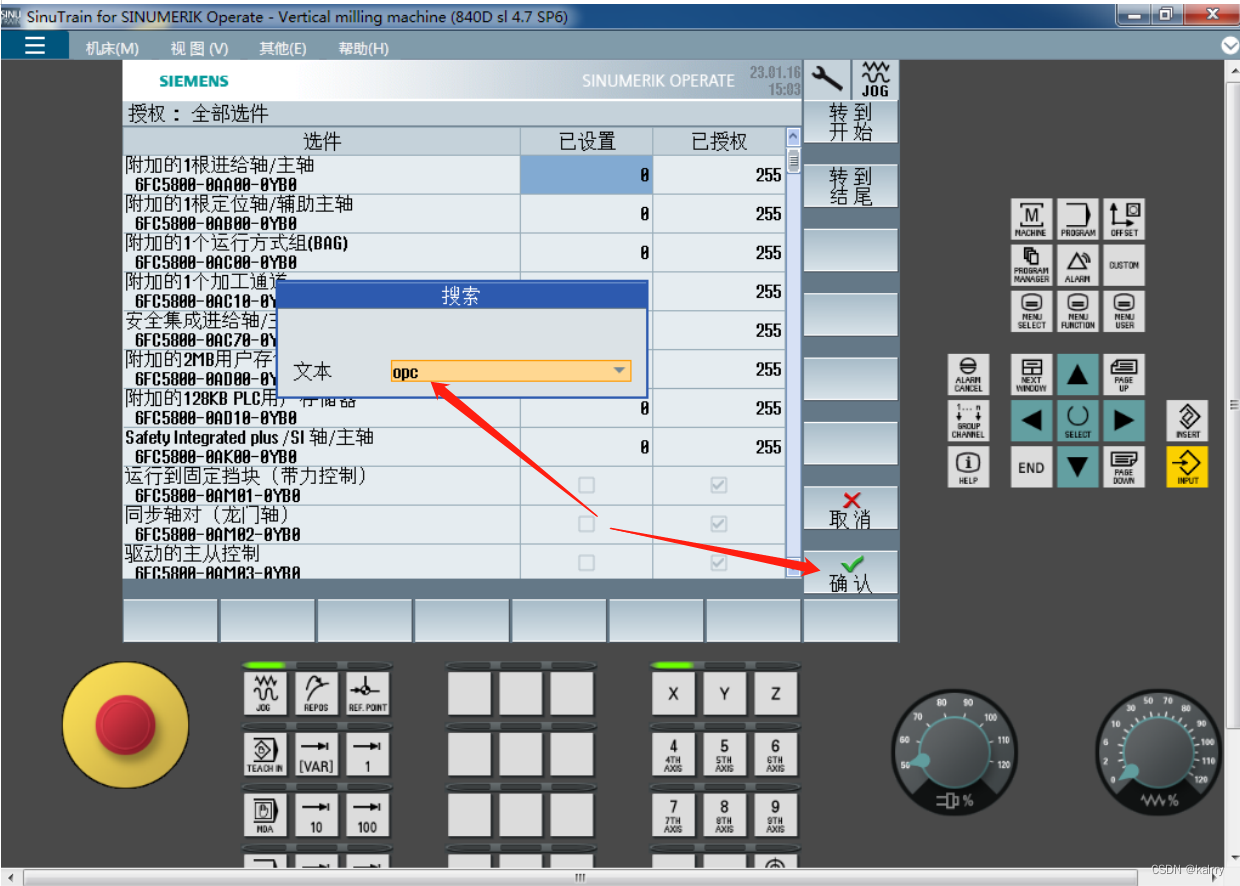Viewport: 1240px width, 886px height.
Task: Click the MENU USER key
Action: (x=1124, y=311)
